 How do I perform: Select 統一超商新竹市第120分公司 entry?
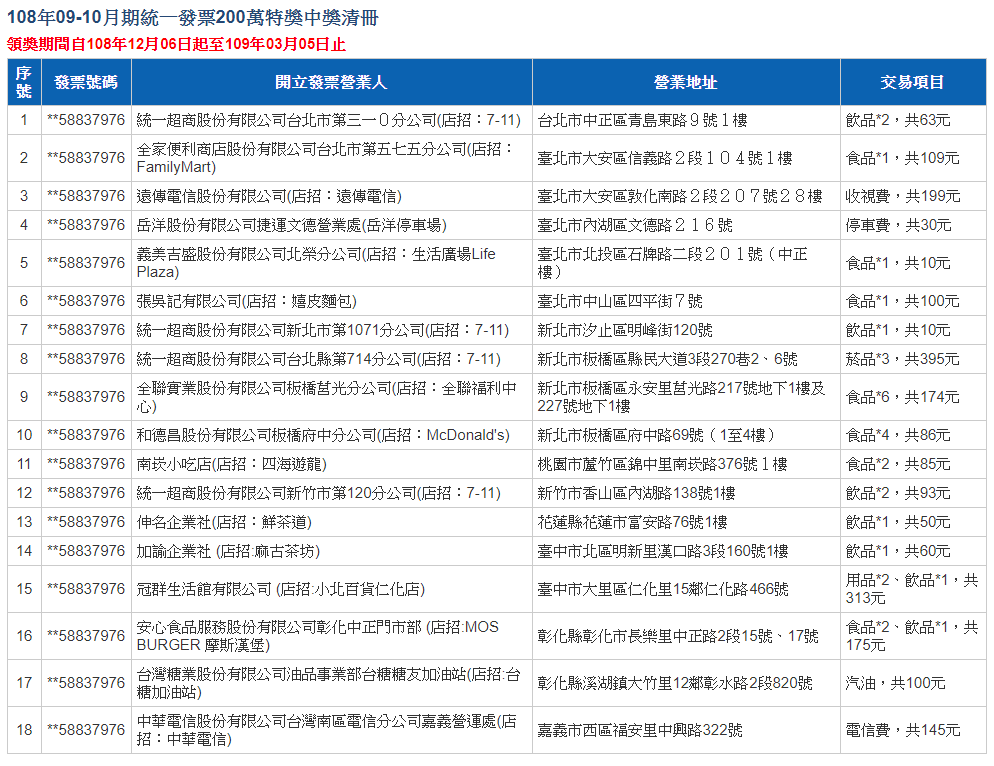click(319, 494)
